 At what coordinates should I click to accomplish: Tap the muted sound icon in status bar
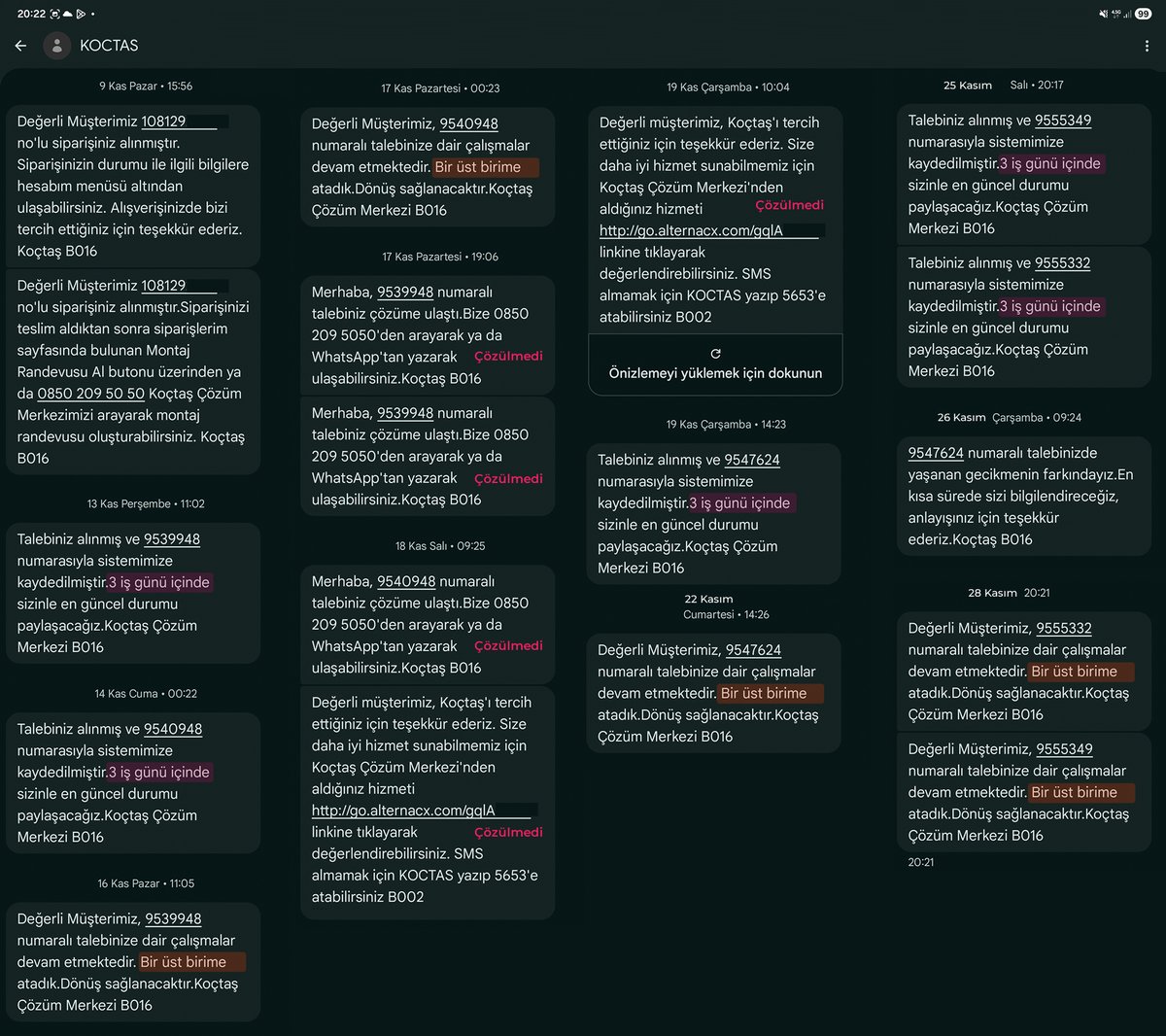pos(1104,14)
